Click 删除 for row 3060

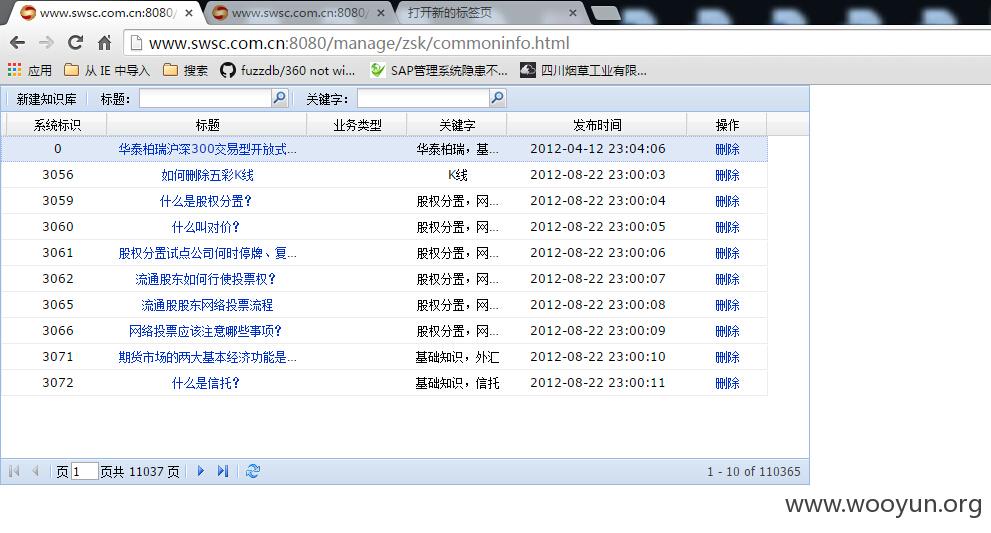coord(727,227)
